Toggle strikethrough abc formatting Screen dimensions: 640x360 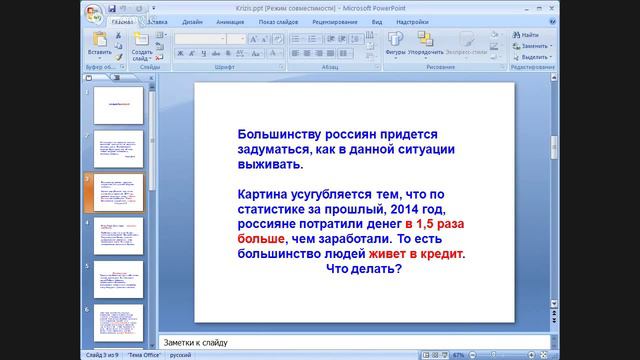(x=216, y=53)
